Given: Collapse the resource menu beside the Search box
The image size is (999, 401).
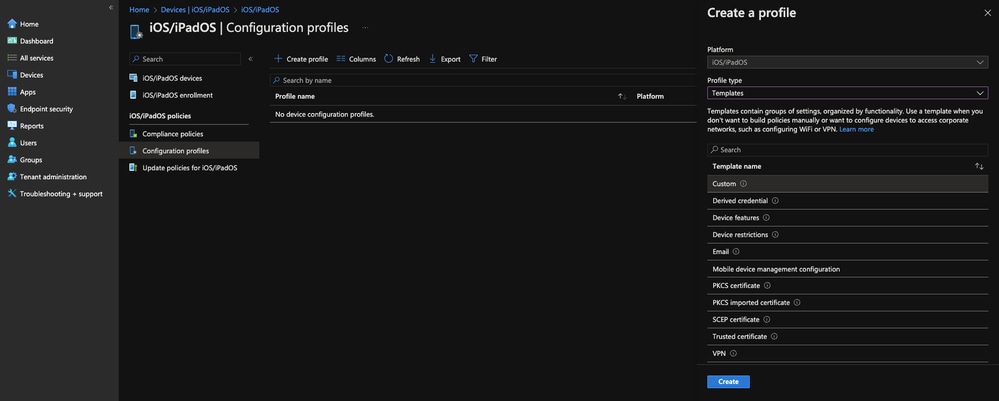Looking at the screenshot, I should (250, 59).
